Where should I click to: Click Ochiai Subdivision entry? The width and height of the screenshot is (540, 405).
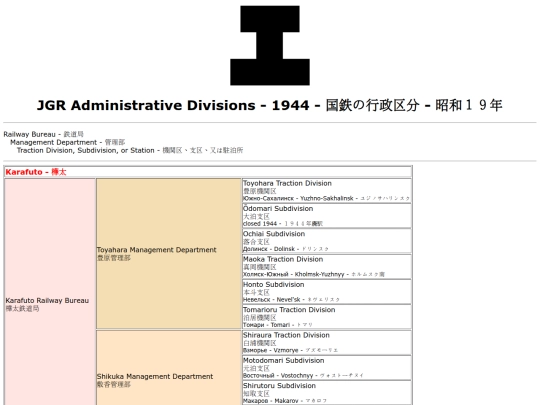(x=327, y=241)
